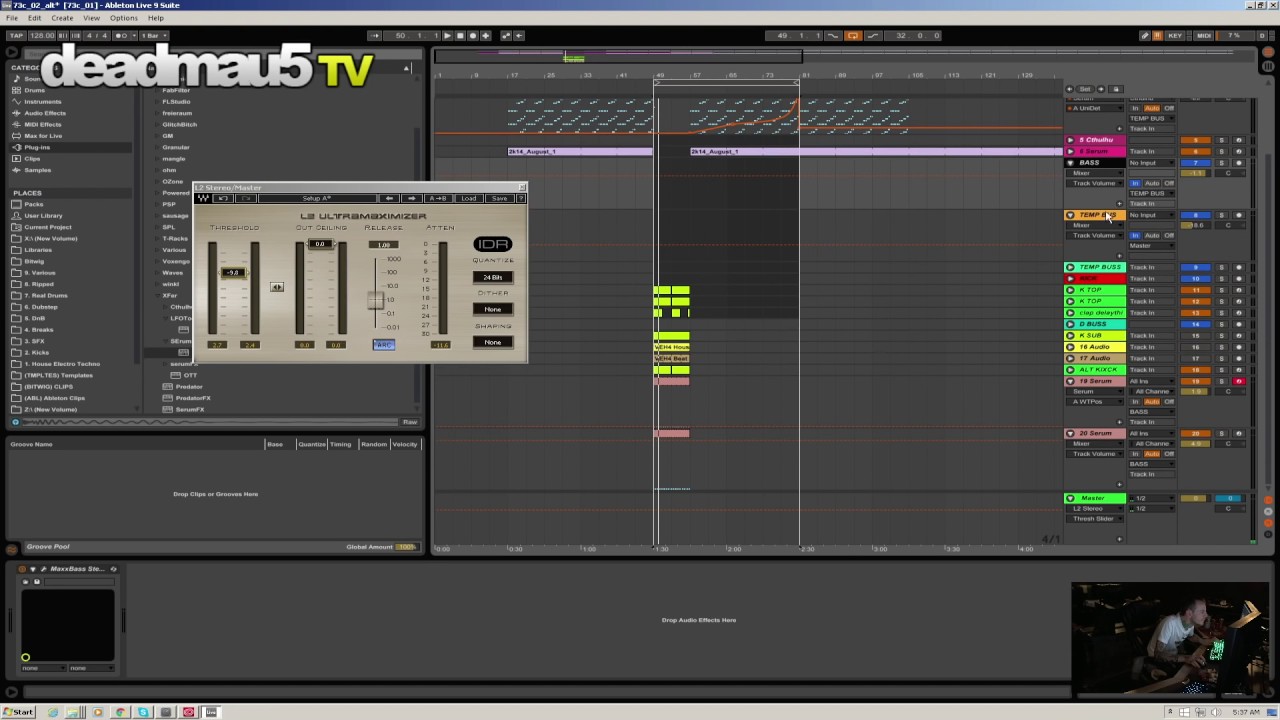Toggle Follow playback button in transport

(375, 35)
